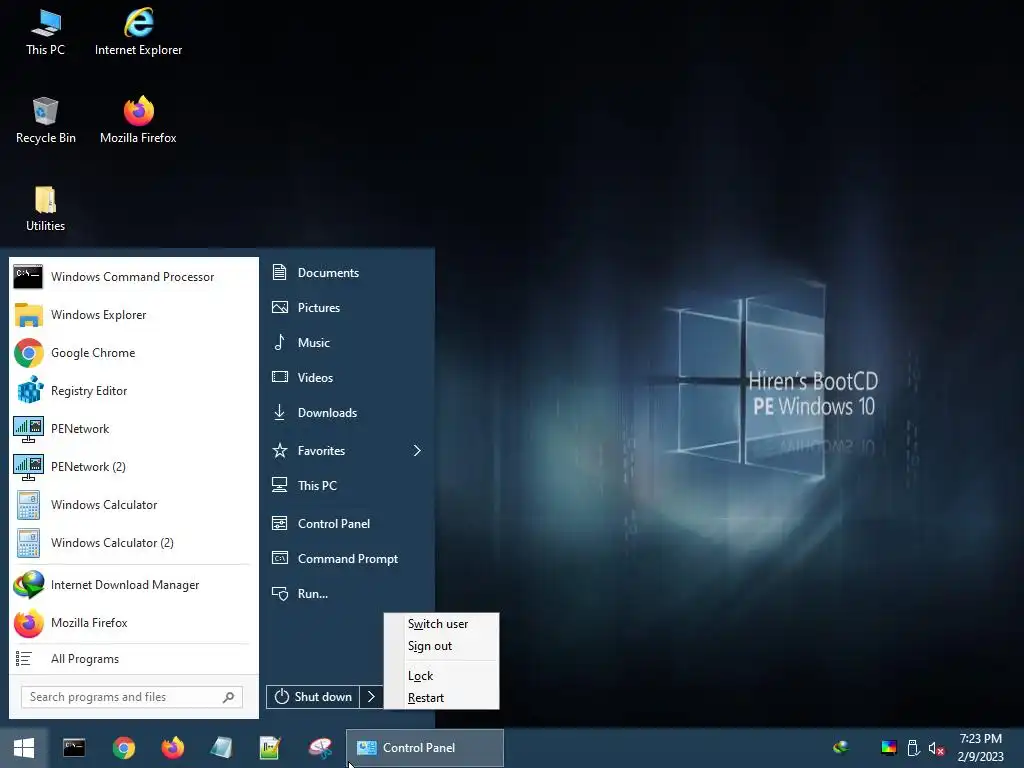Click the volume muted tray icon
The width and height of the screenshot is (1024, 768).
click(x=936, y=748)
